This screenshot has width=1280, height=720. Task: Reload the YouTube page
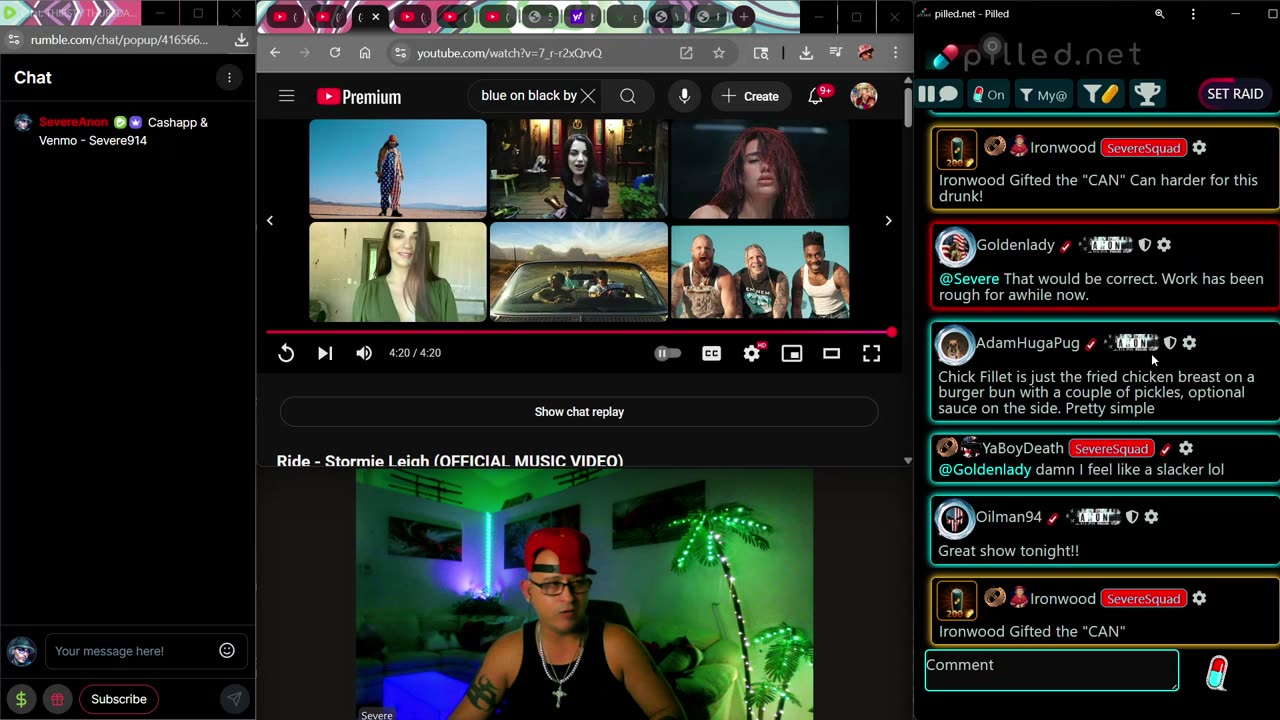tap(335, 53)
